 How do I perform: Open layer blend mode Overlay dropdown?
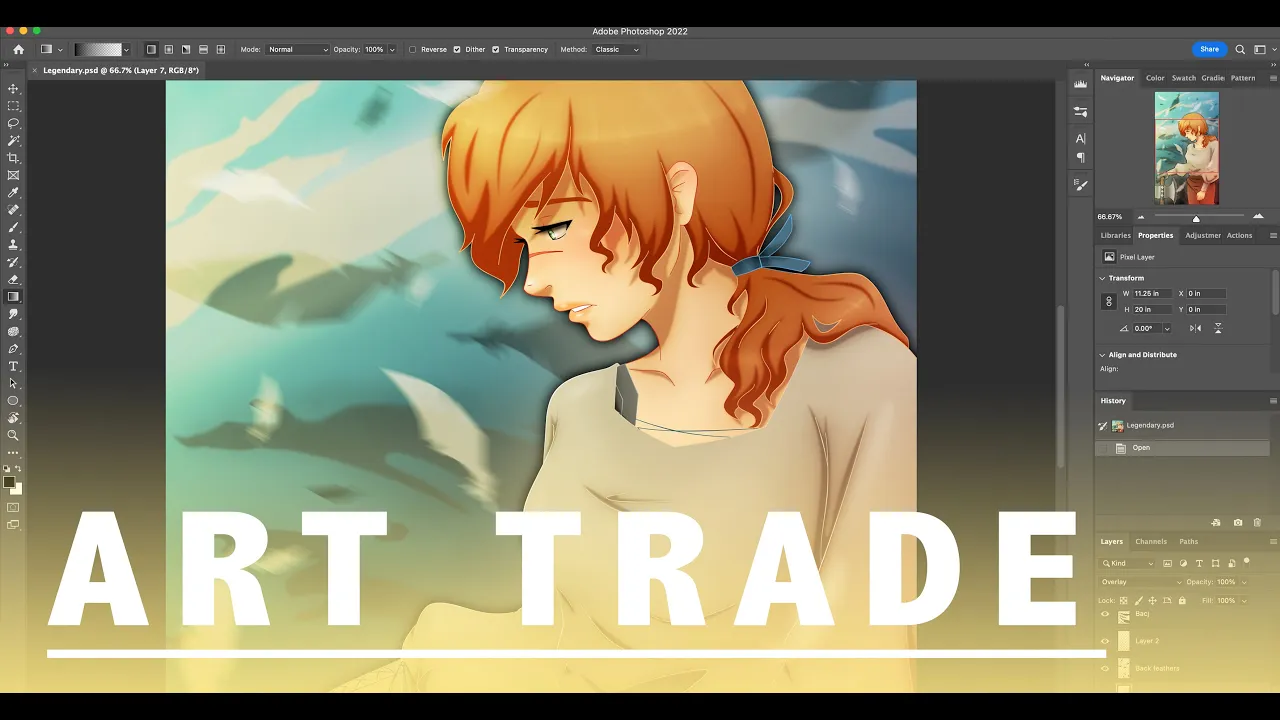click(x=1141, y=582)
